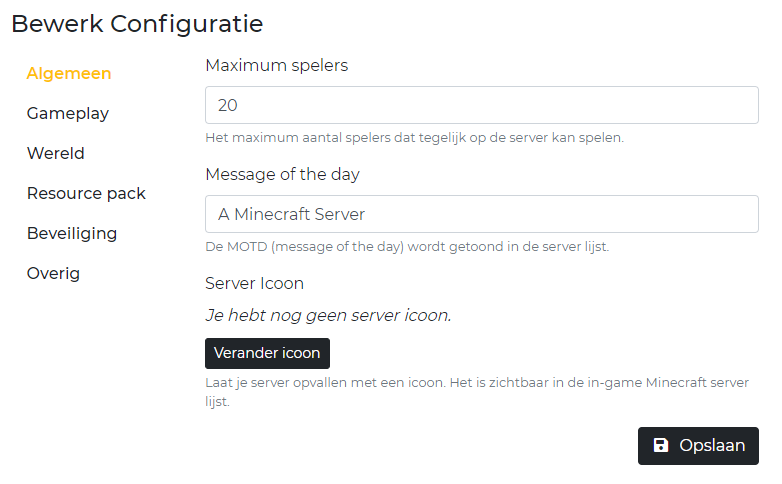
Task: Click the 'Je hebt nog geen server icoon' text
Action: [328, 315]
